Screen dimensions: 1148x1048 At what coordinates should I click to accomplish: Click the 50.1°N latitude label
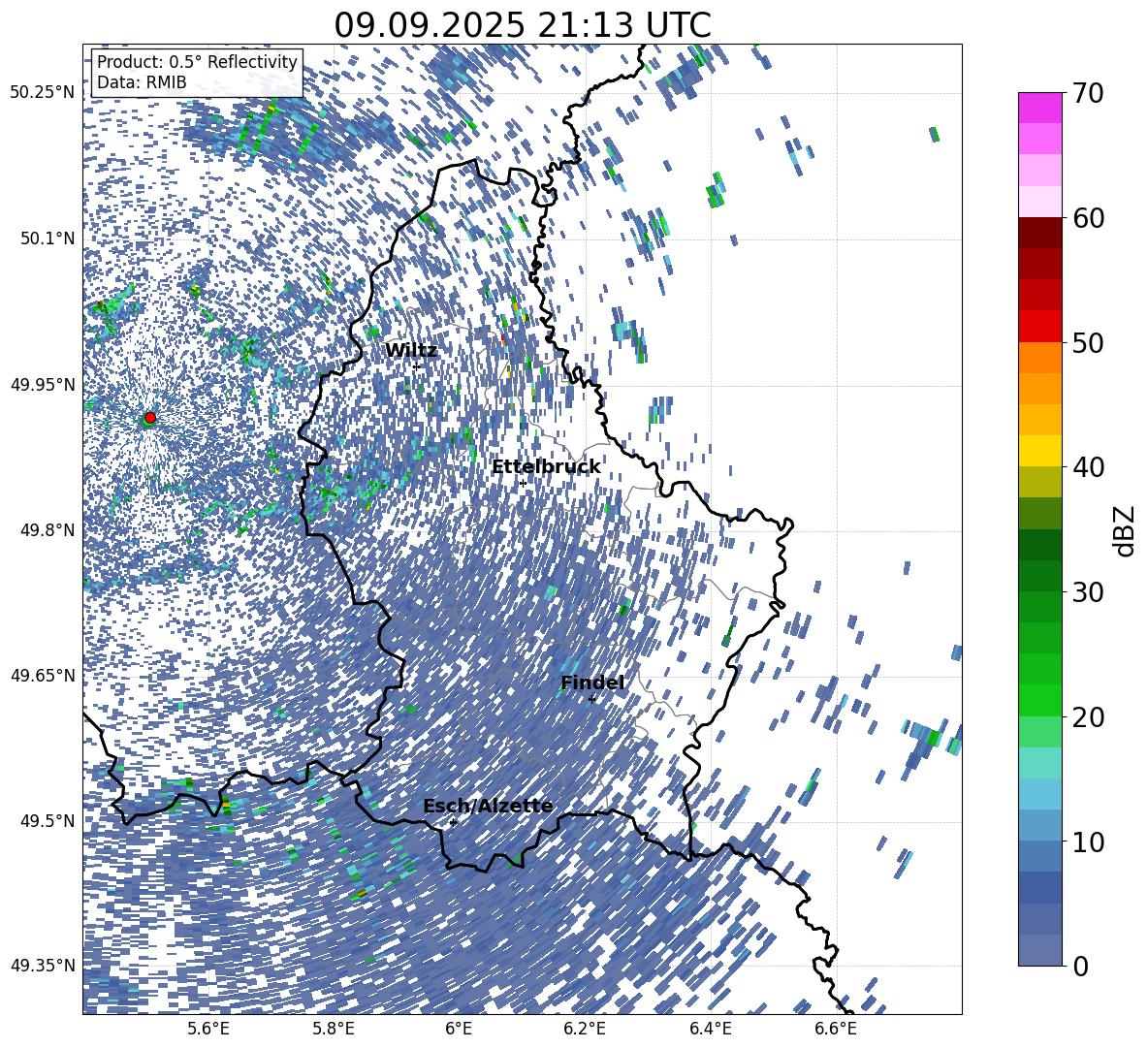(x=48, y=239)
